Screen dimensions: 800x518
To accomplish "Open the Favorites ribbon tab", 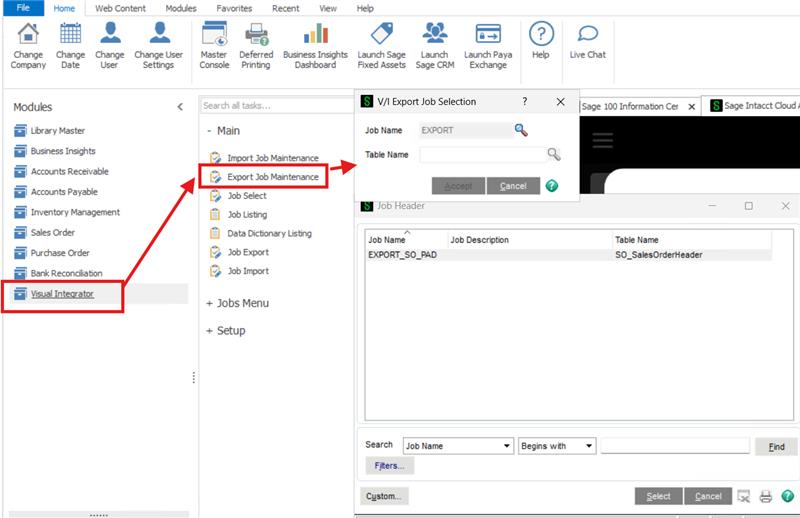I will pos(234,8).
